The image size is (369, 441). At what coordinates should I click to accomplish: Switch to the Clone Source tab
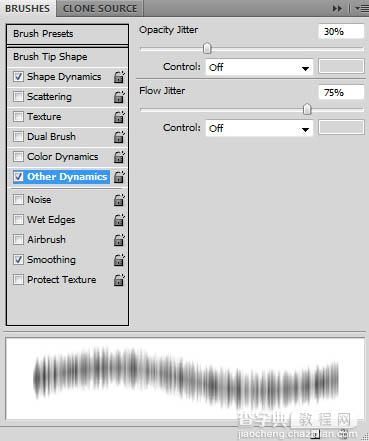click(100, 9)
